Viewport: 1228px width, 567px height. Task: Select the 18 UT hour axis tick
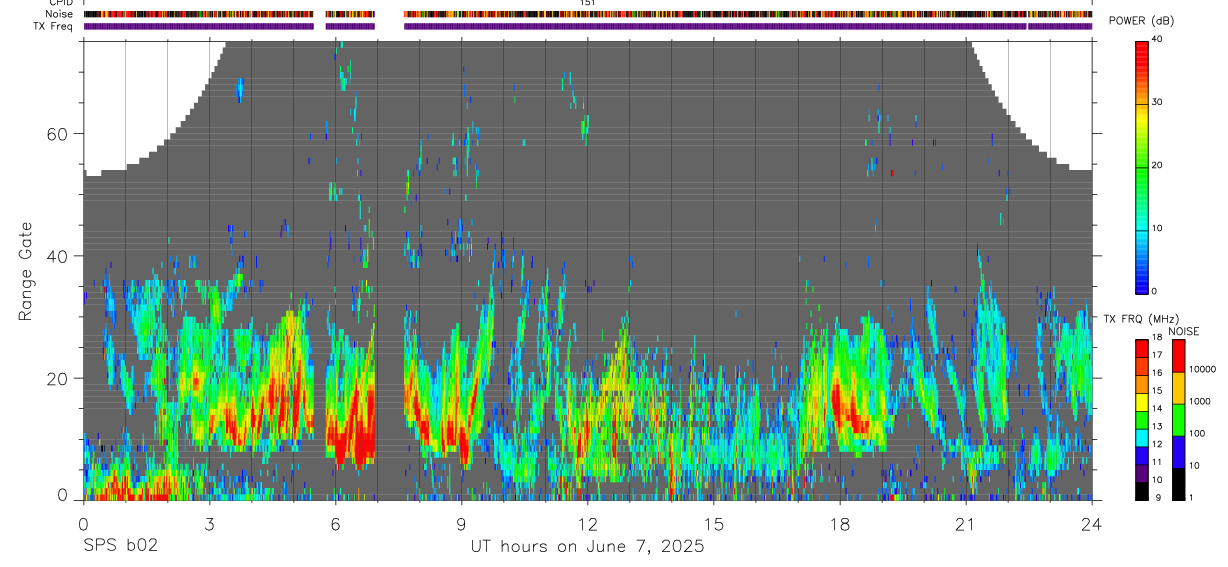tap(840, 523)
